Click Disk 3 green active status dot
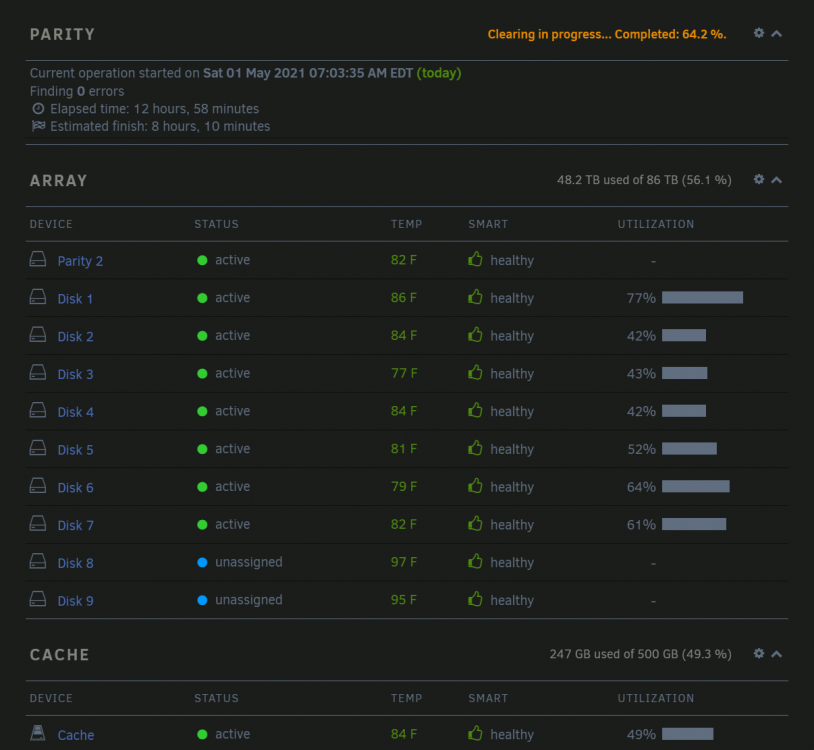814x750 pixels. coord(202,374)
